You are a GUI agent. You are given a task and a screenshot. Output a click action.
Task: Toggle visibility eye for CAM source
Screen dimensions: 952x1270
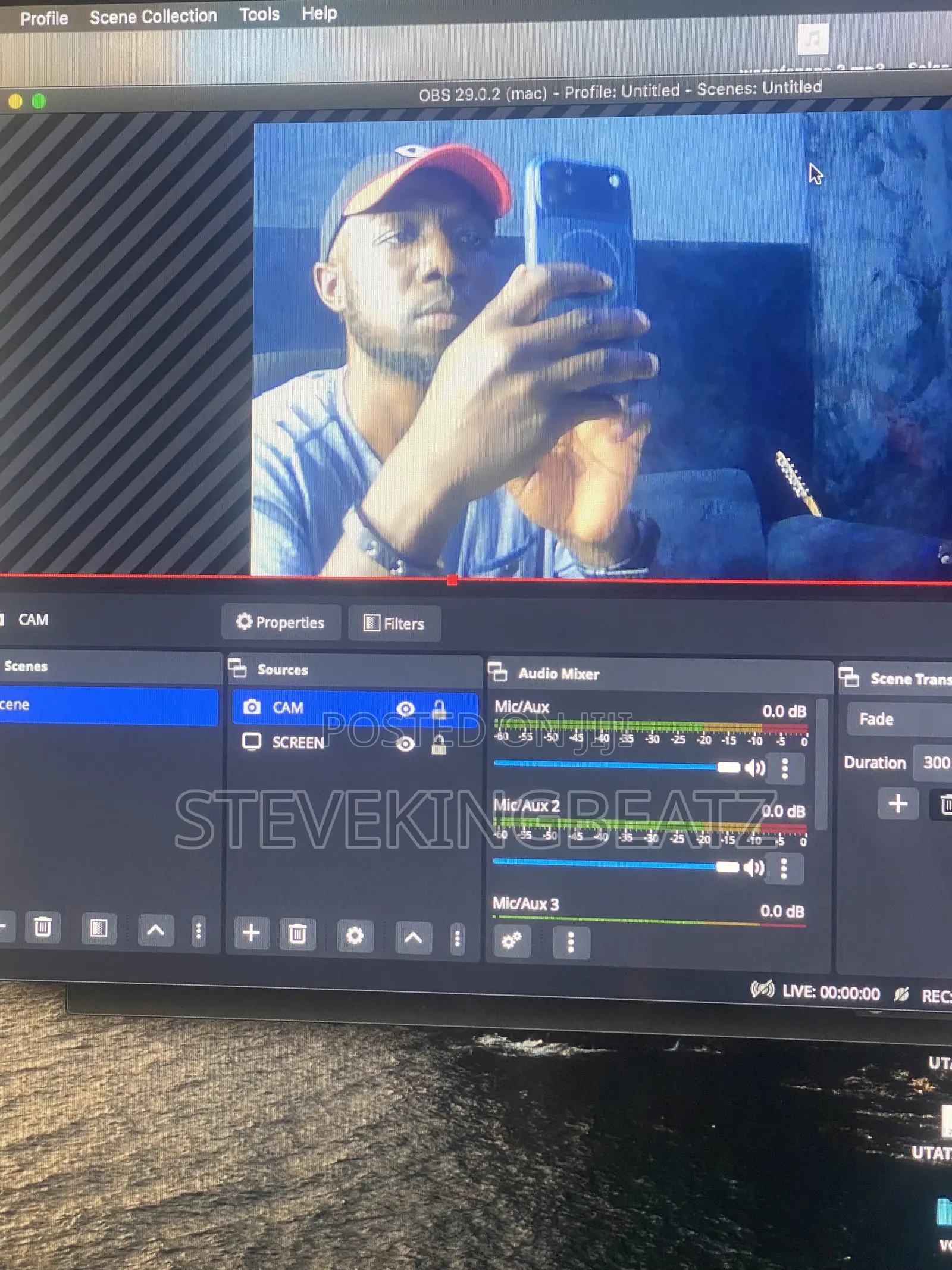point(406,709)
